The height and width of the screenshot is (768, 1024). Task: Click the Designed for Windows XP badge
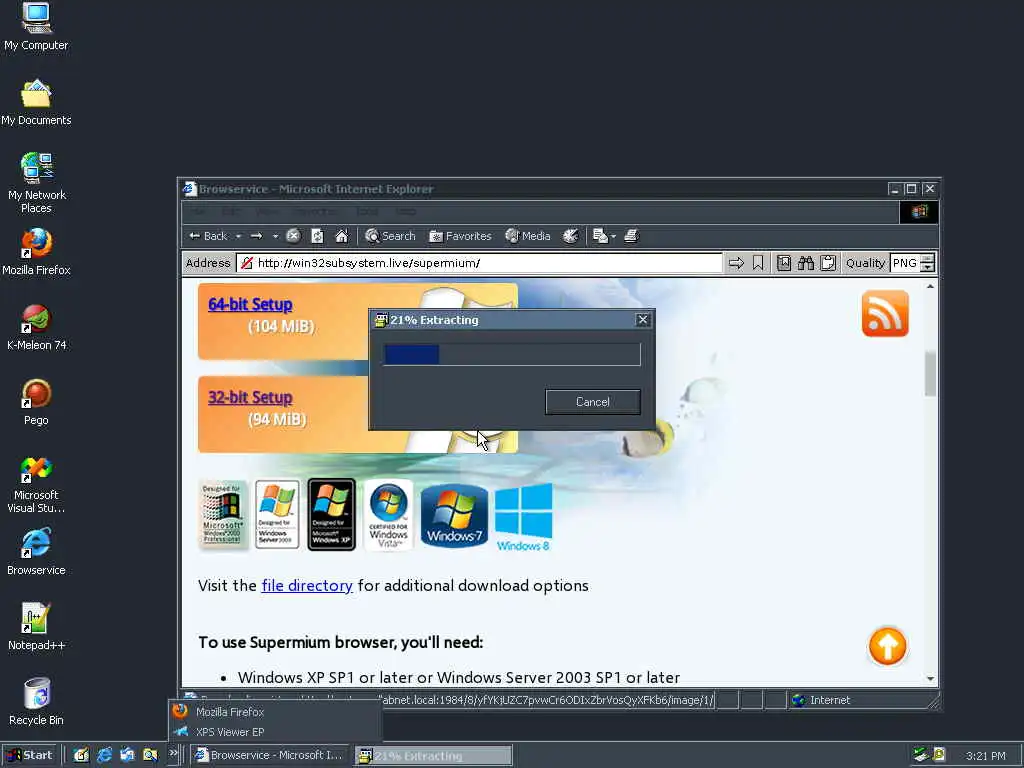tap(332, 515)
